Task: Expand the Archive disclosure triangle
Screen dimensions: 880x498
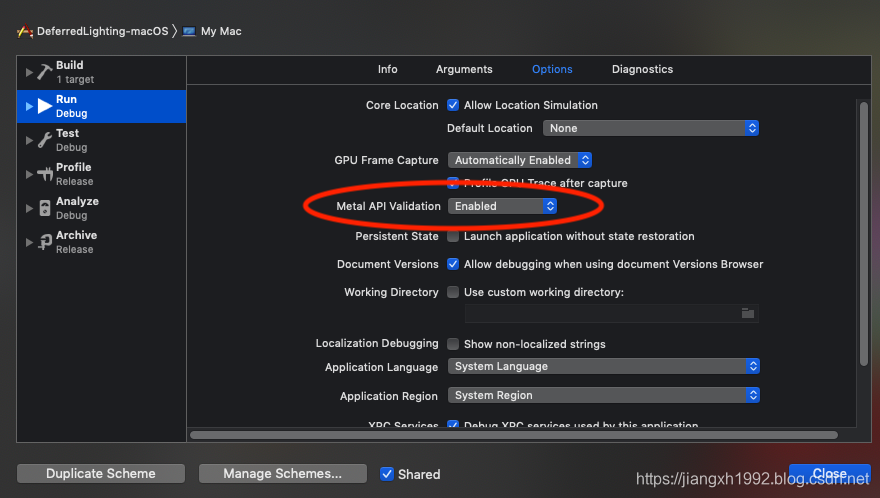Action: [x=29, y=242]
